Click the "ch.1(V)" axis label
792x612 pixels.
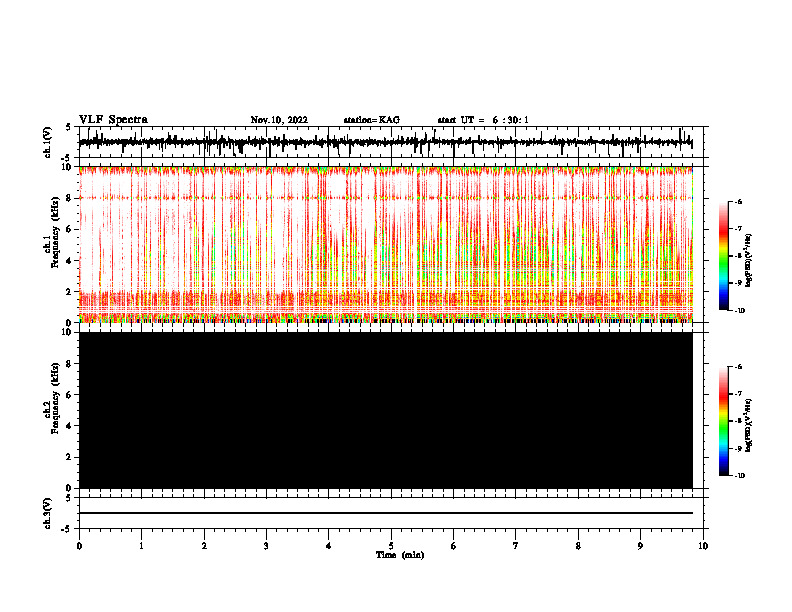pyautogui.click(x=48, y=142)
